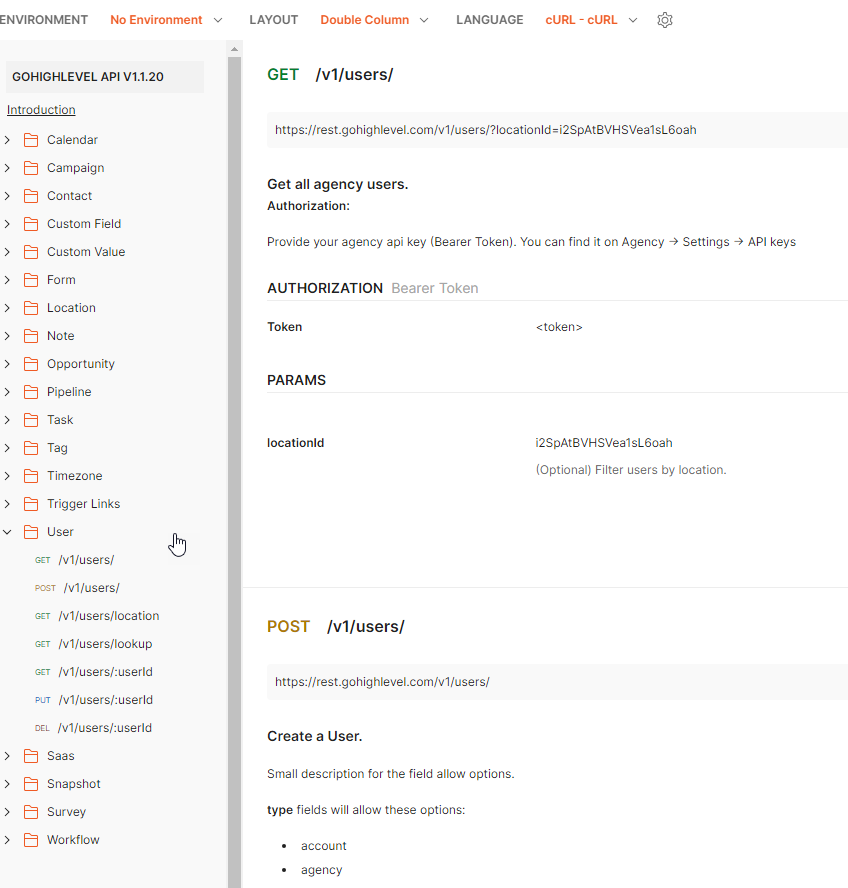Viewport: 848px width, 888px height.
Task: Click the Opportunity folder icon
Action: [31, 364]
